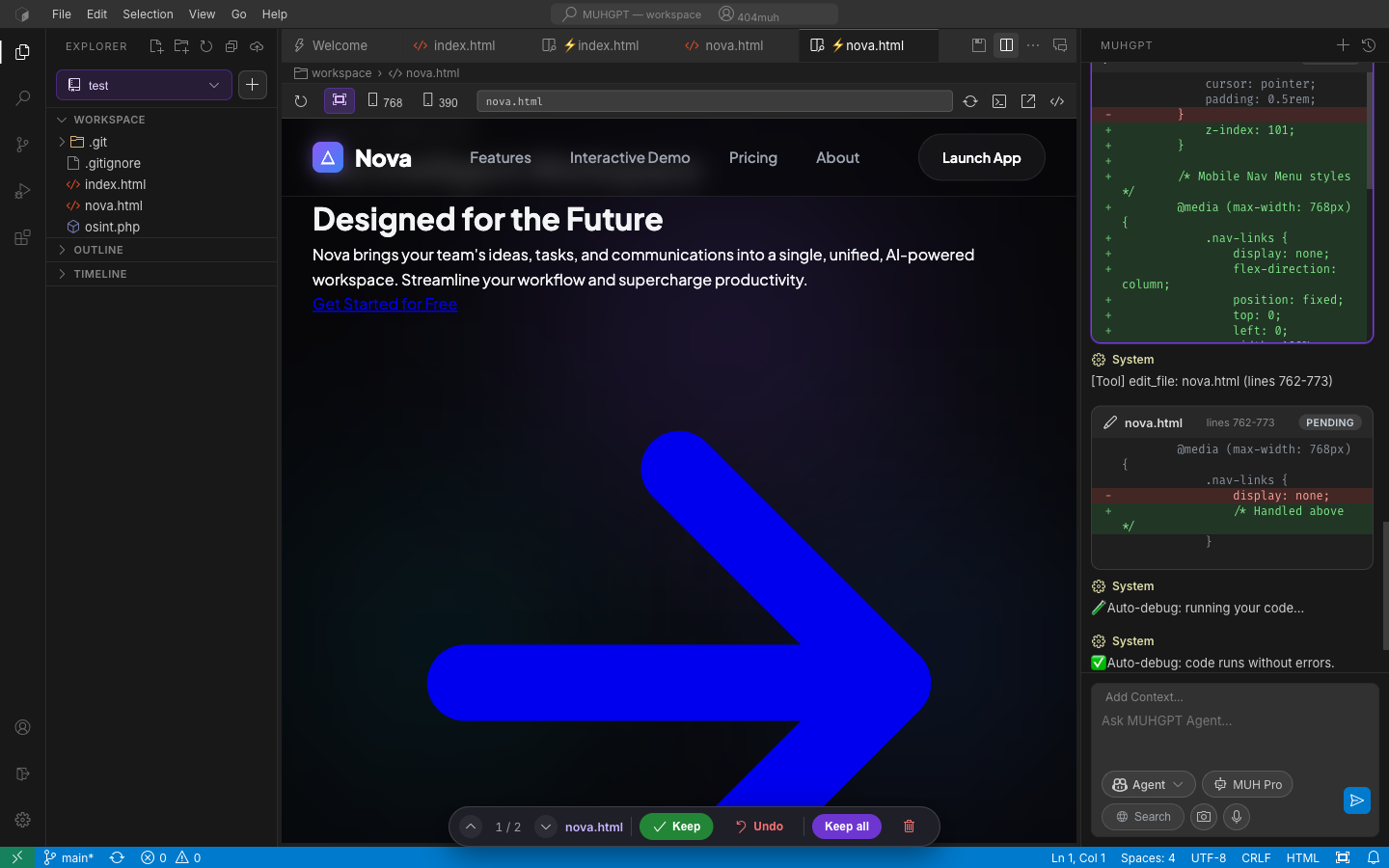Add a new workspace with plus button
The width and height of the screenshot is (1389, 868).
point(252,85)
